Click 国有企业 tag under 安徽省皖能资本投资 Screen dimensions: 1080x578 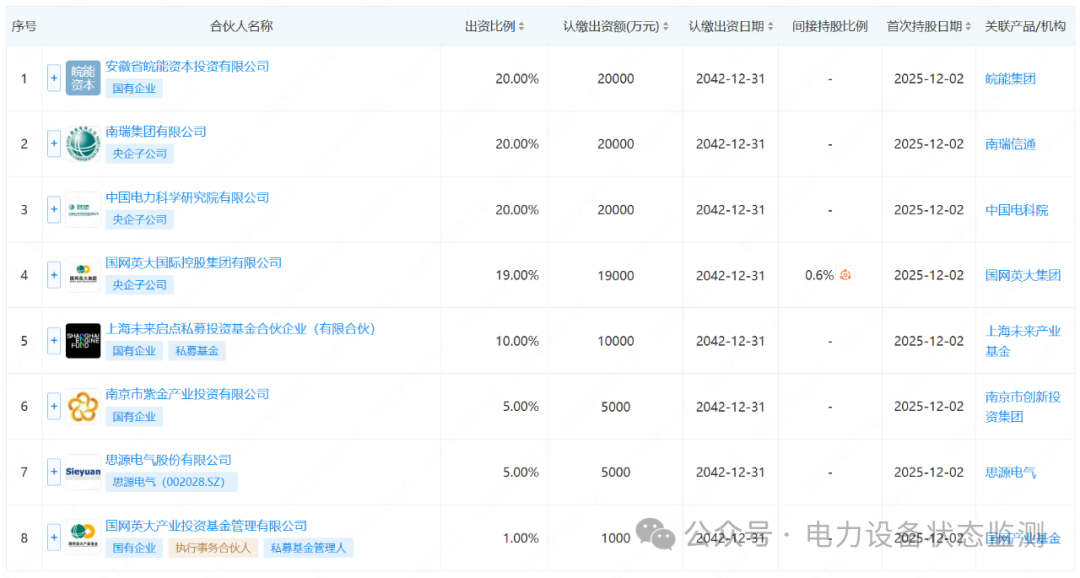point(134,88)
